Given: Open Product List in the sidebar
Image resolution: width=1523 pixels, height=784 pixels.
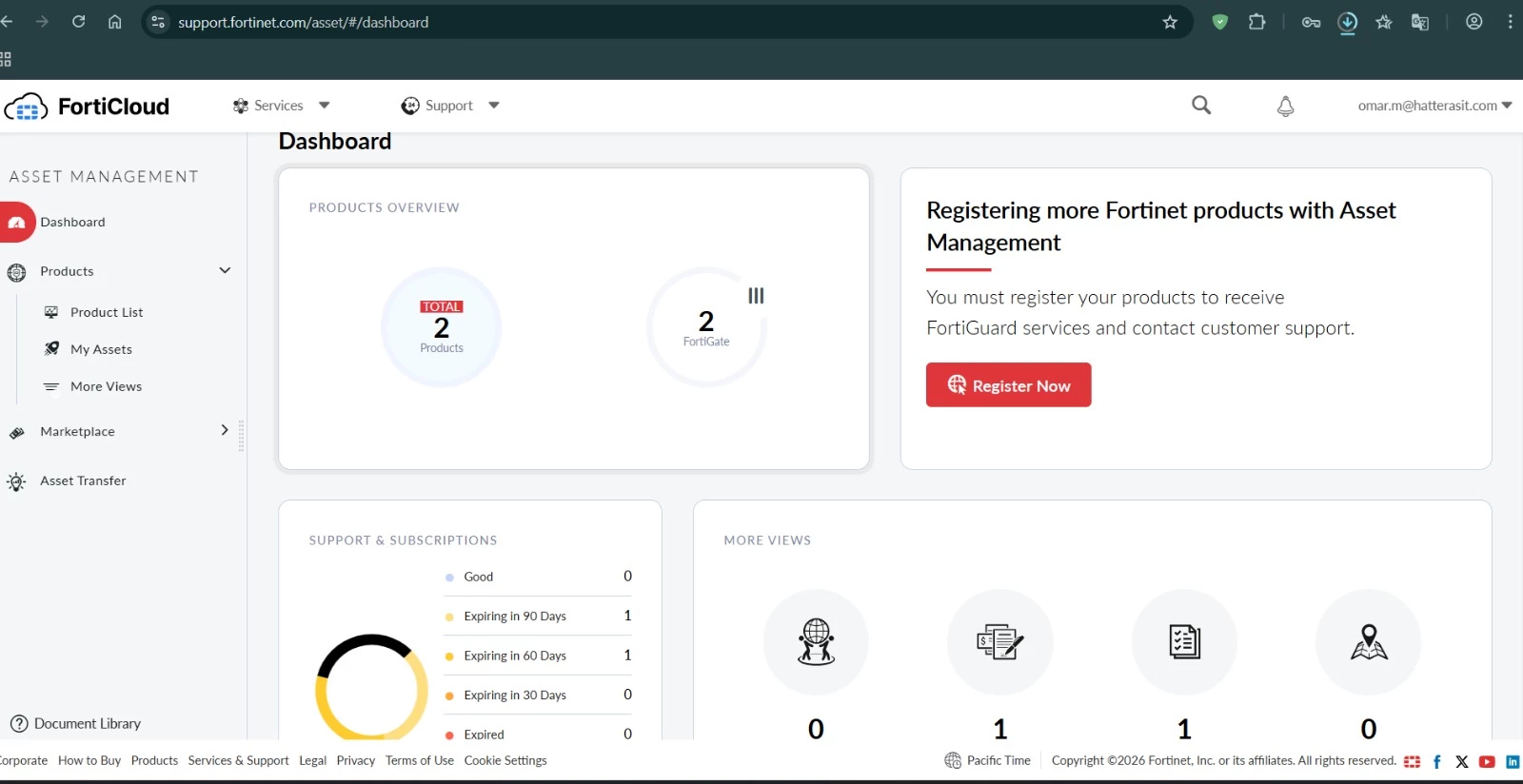Looking at the screenshot, I should coord(107,313).
